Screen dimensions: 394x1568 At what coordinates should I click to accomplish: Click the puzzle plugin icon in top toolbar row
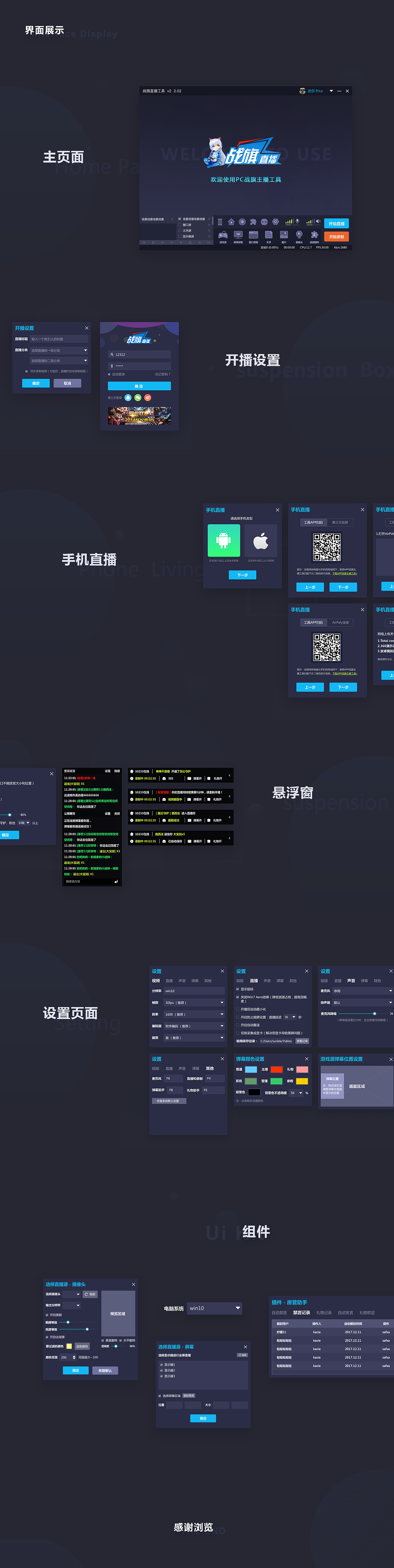point(253,222)
